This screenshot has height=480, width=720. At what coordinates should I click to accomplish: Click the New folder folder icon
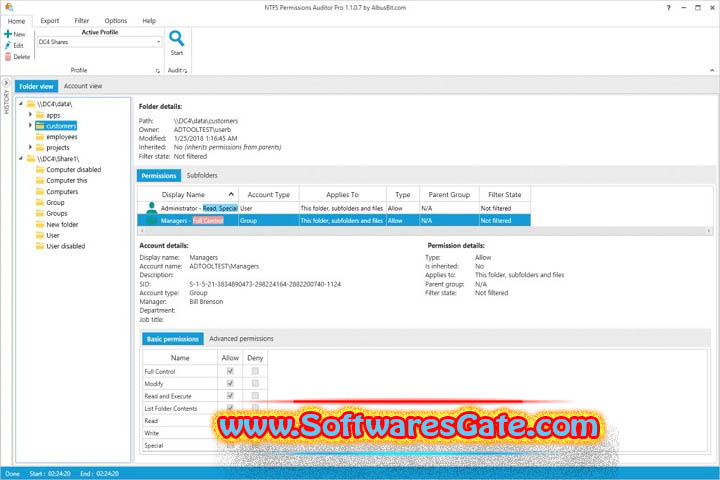pos(40,225)
